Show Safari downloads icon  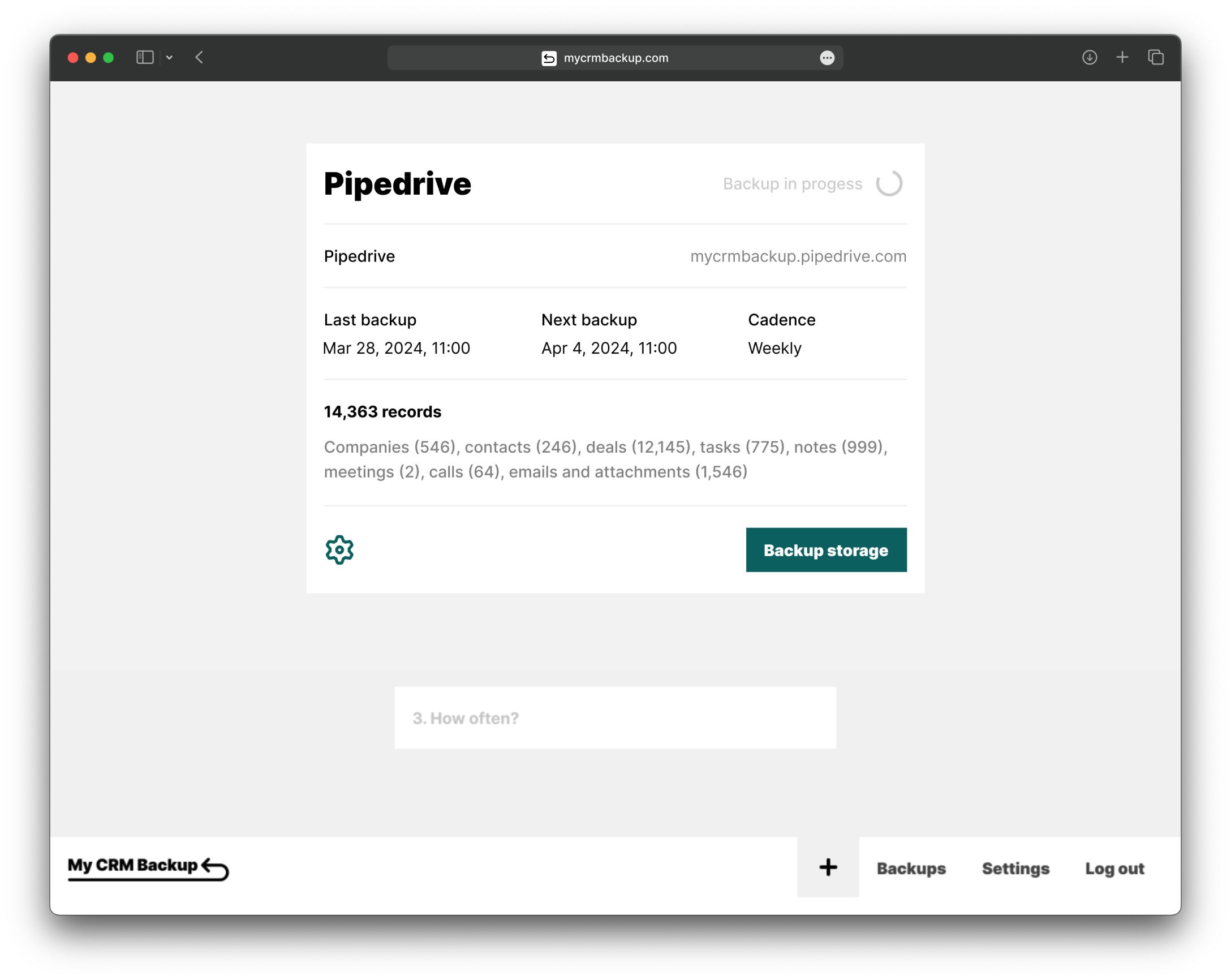point(1090,57)
